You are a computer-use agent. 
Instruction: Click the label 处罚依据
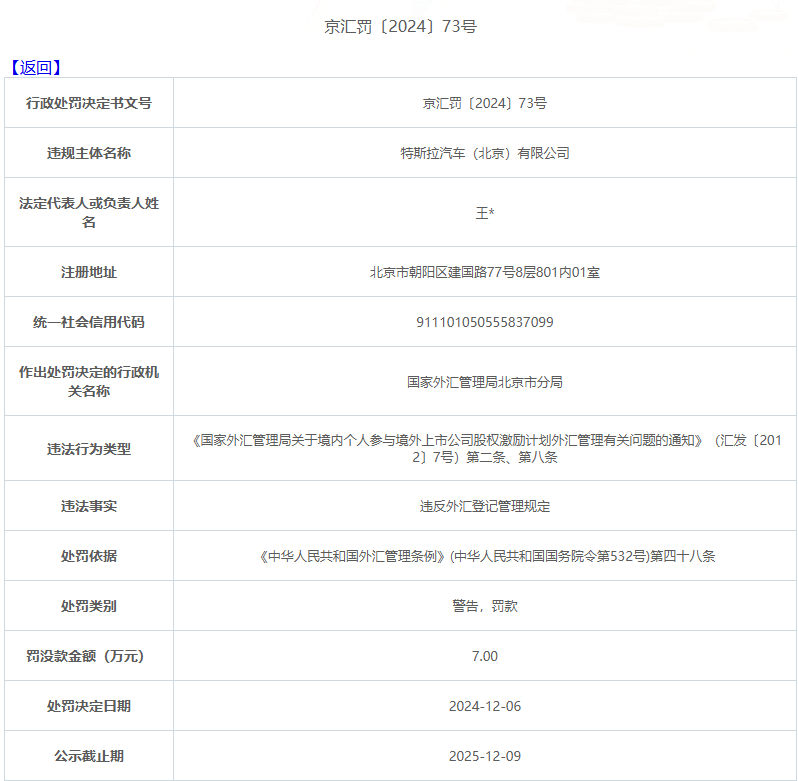click(89, 556)
